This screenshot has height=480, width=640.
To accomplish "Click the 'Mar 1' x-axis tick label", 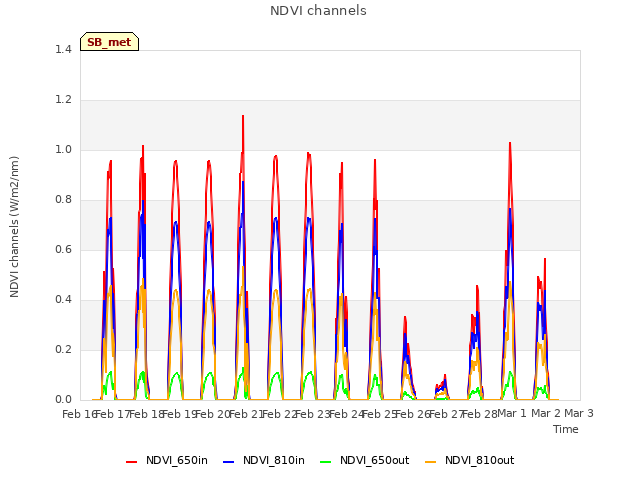I will (512, 413).
